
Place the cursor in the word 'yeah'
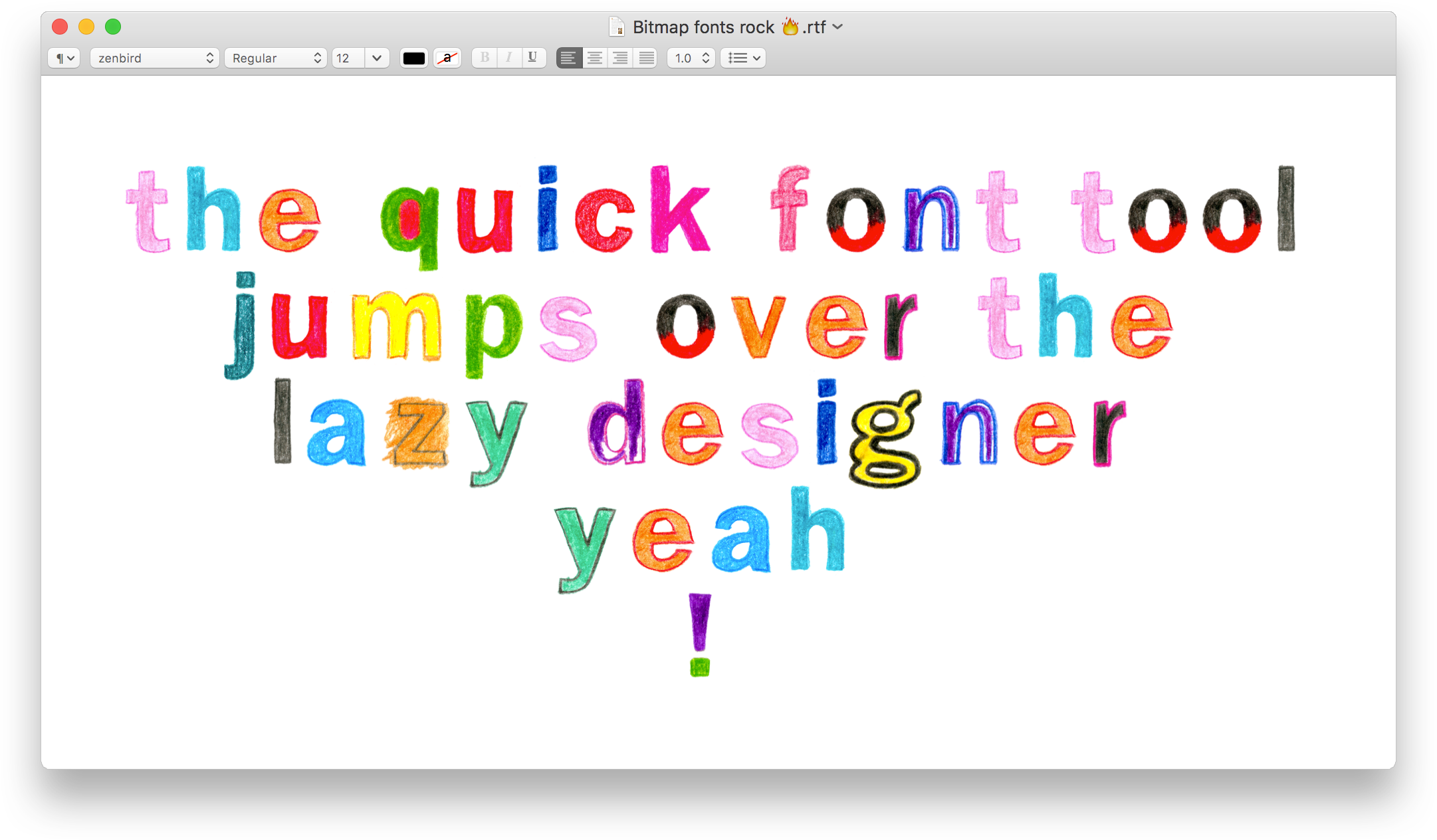click(698, 538)
